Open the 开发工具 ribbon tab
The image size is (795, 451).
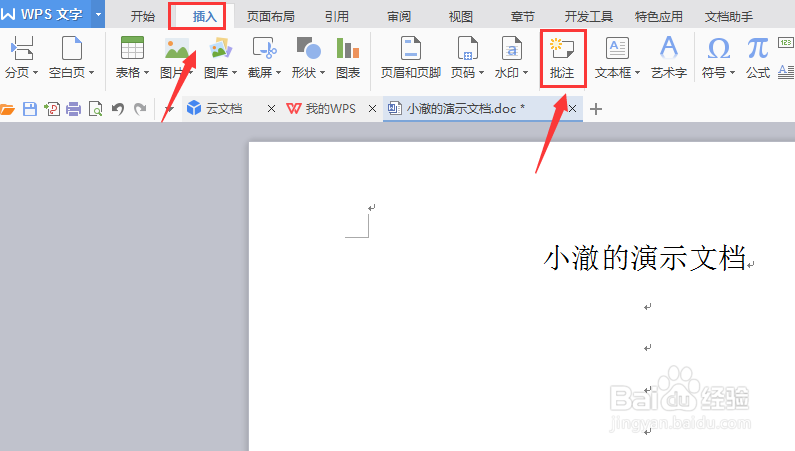tap(589, 17)
